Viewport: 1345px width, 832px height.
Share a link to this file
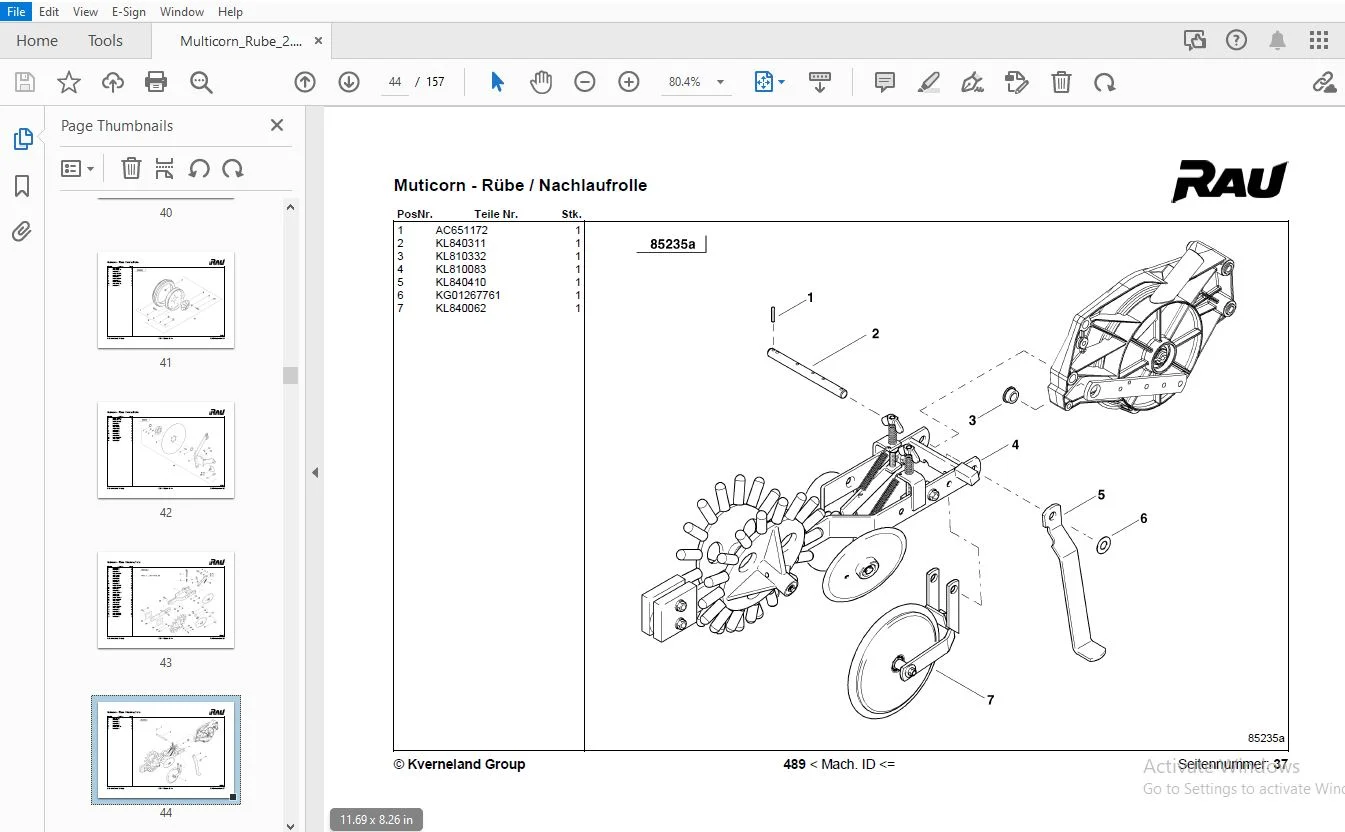click(x=1325, y=82)
